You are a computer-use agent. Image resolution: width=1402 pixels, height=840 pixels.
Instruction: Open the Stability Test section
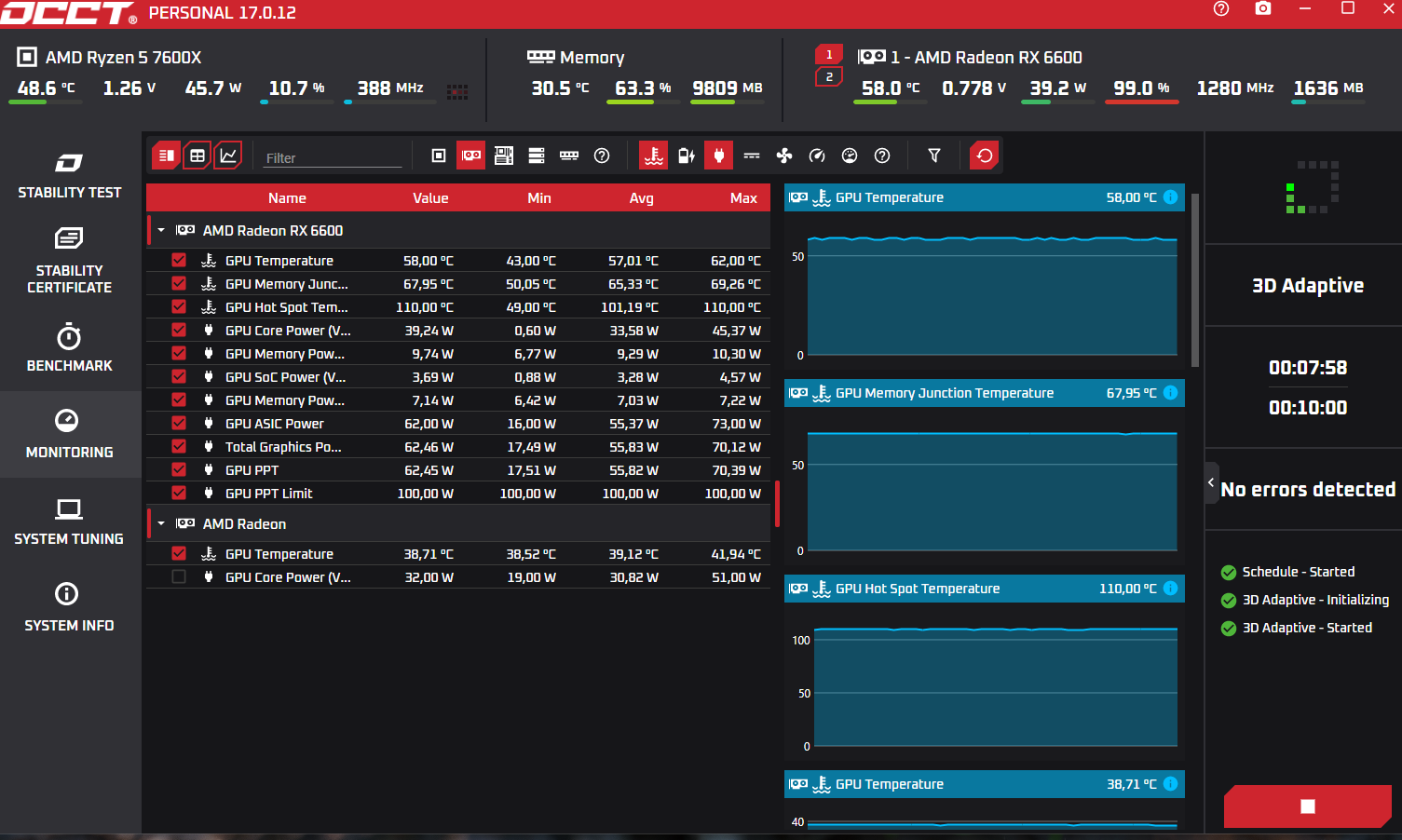click(70, 176)
